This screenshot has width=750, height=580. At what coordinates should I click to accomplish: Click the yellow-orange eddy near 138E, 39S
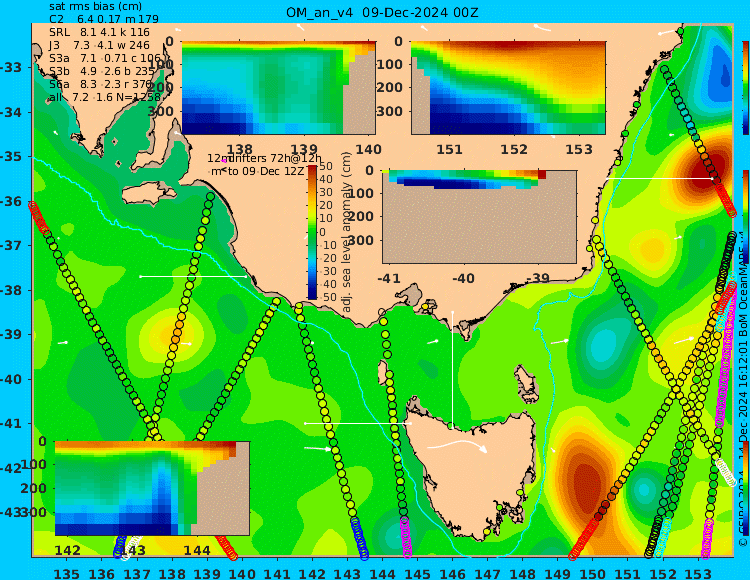172,337
